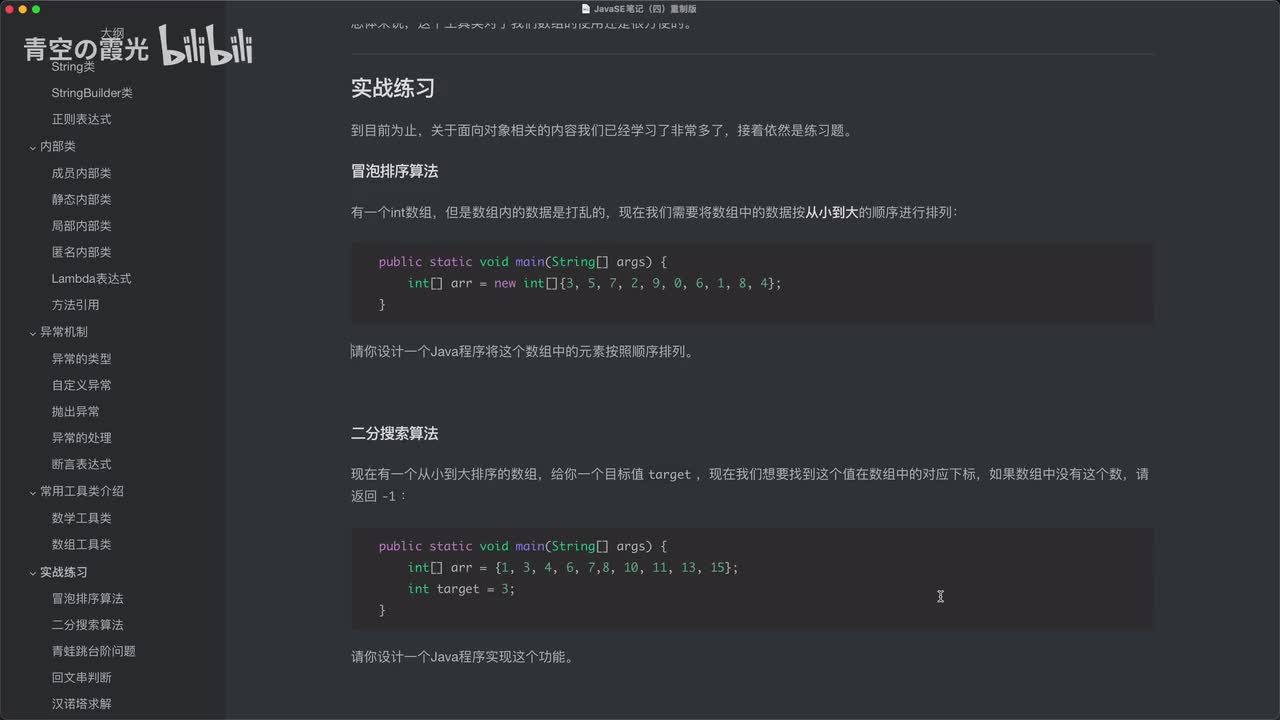The image size is (1280, 720).
Task: Click the bold 从小到大 text
Action: (832, 213)
